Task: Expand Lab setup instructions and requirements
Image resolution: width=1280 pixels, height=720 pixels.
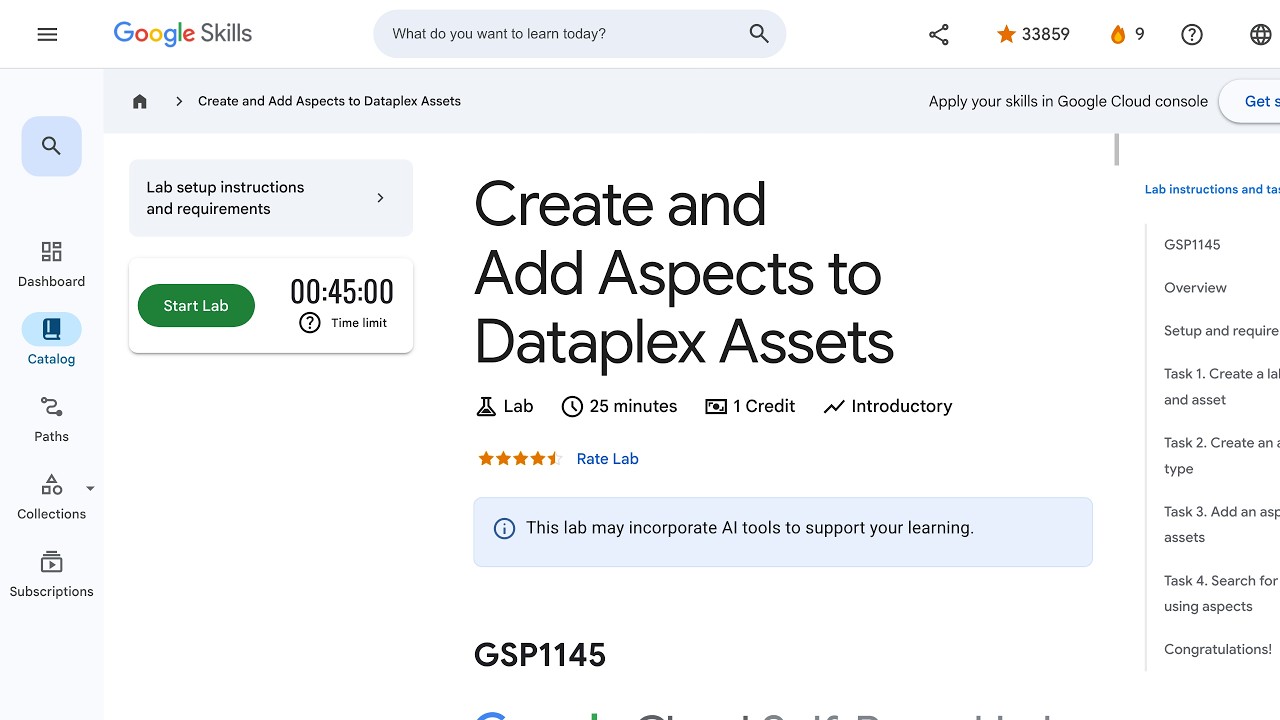Action: 271,198
